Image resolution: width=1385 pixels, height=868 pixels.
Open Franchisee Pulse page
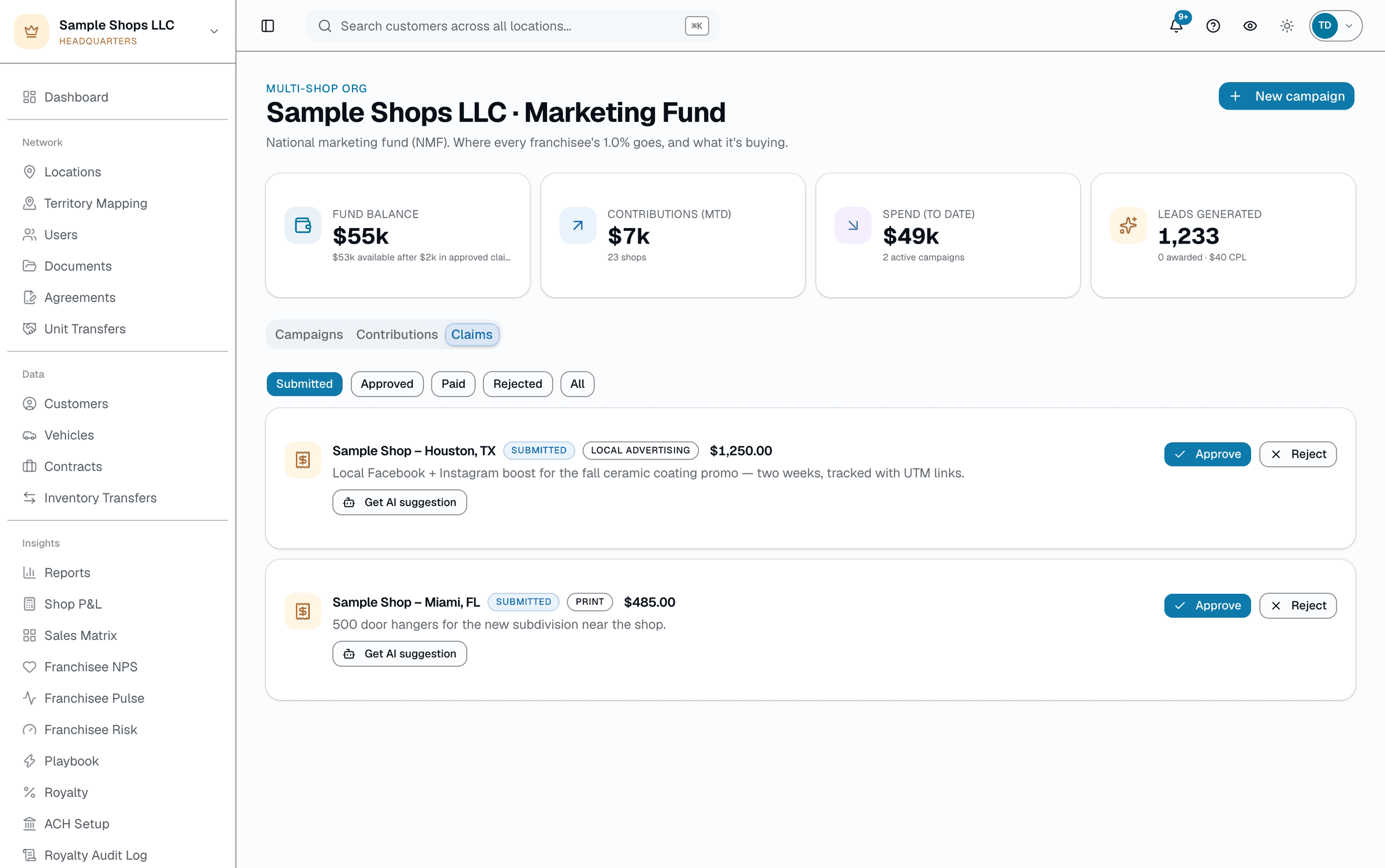[118, 698]
